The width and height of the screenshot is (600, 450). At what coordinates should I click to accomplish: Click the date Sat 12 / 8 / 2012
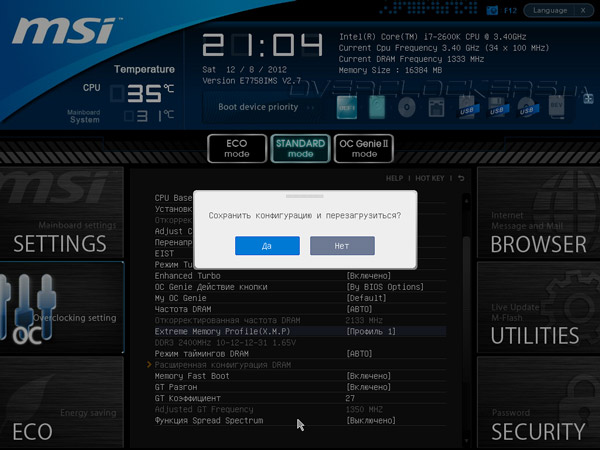click(245, 70)
